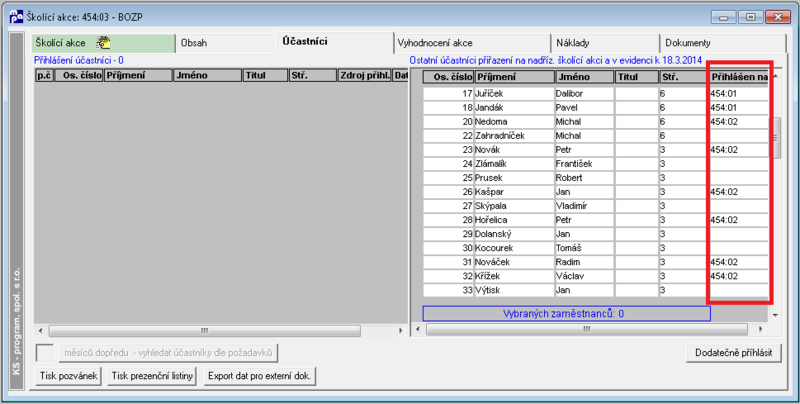Click left table horizontal scrollbar thumb

205,331
